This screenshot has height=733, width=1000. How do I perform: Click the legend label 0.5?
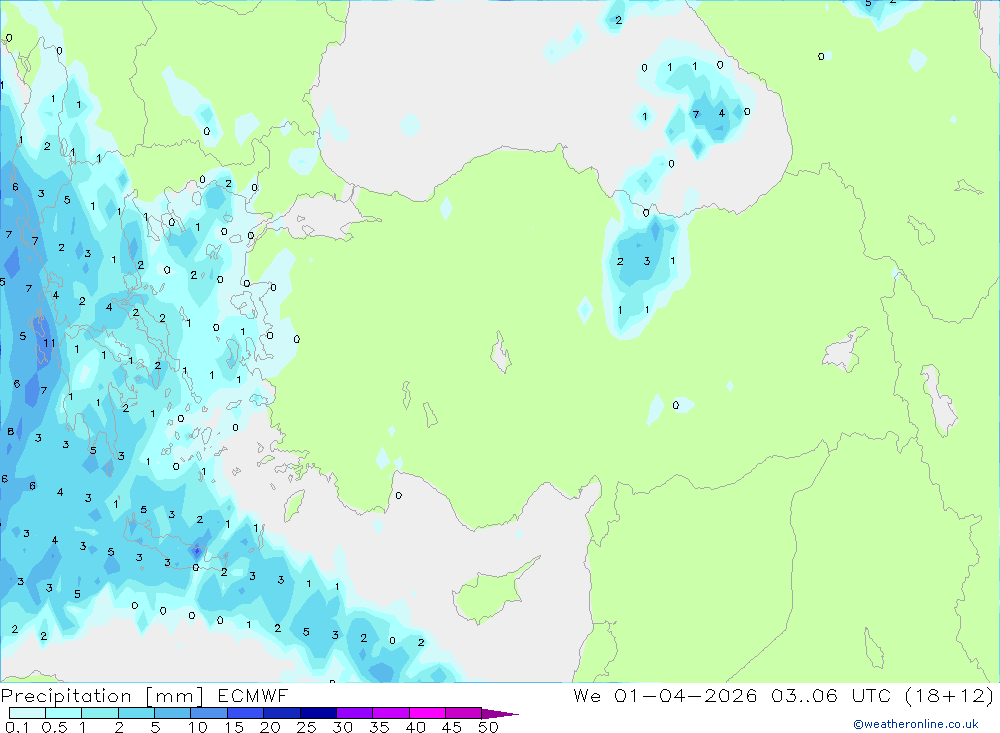coord(54,727)
